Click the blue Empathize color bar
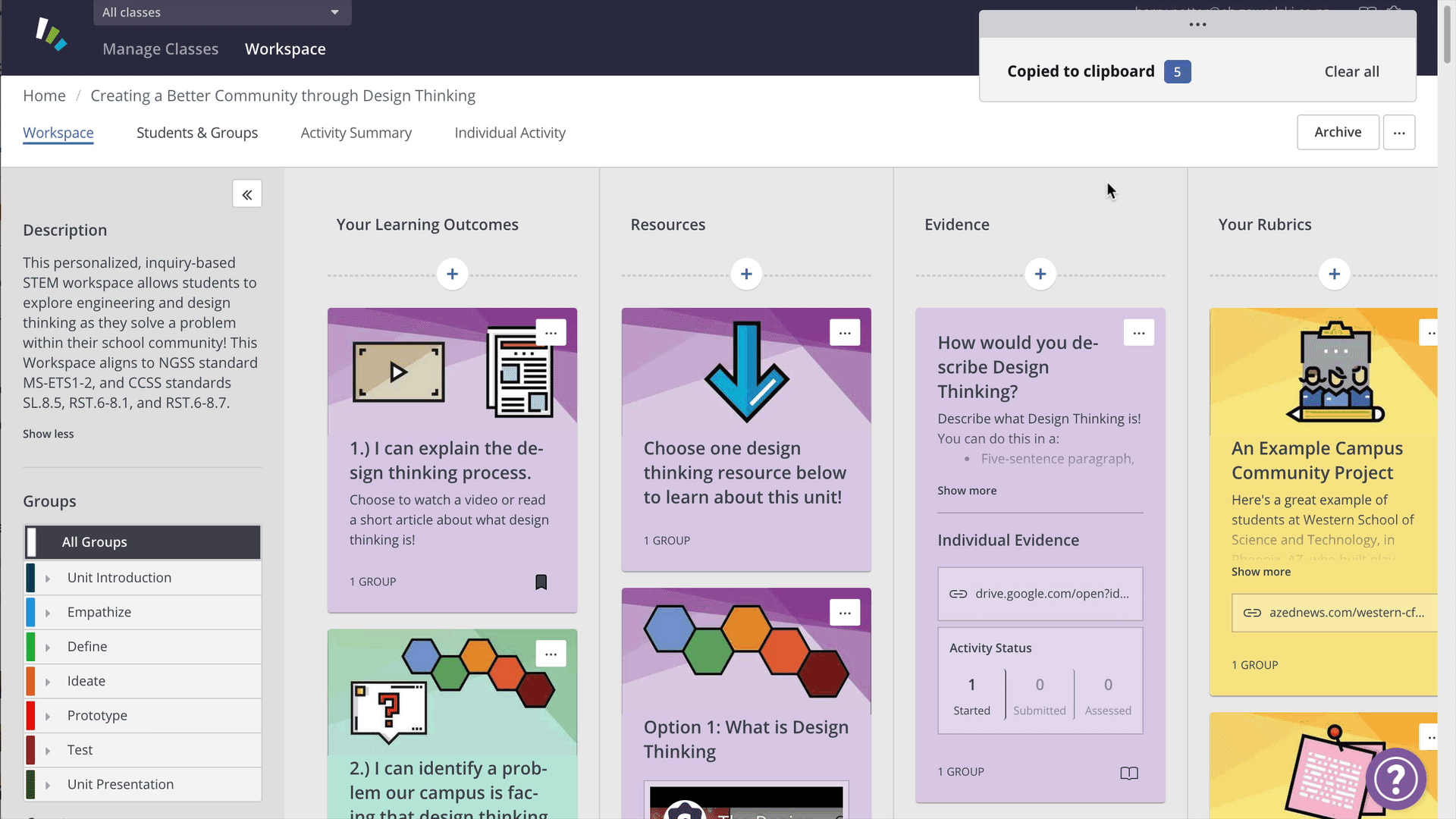The height and width of the screenshot is (819, 1456). click(30, 613)
